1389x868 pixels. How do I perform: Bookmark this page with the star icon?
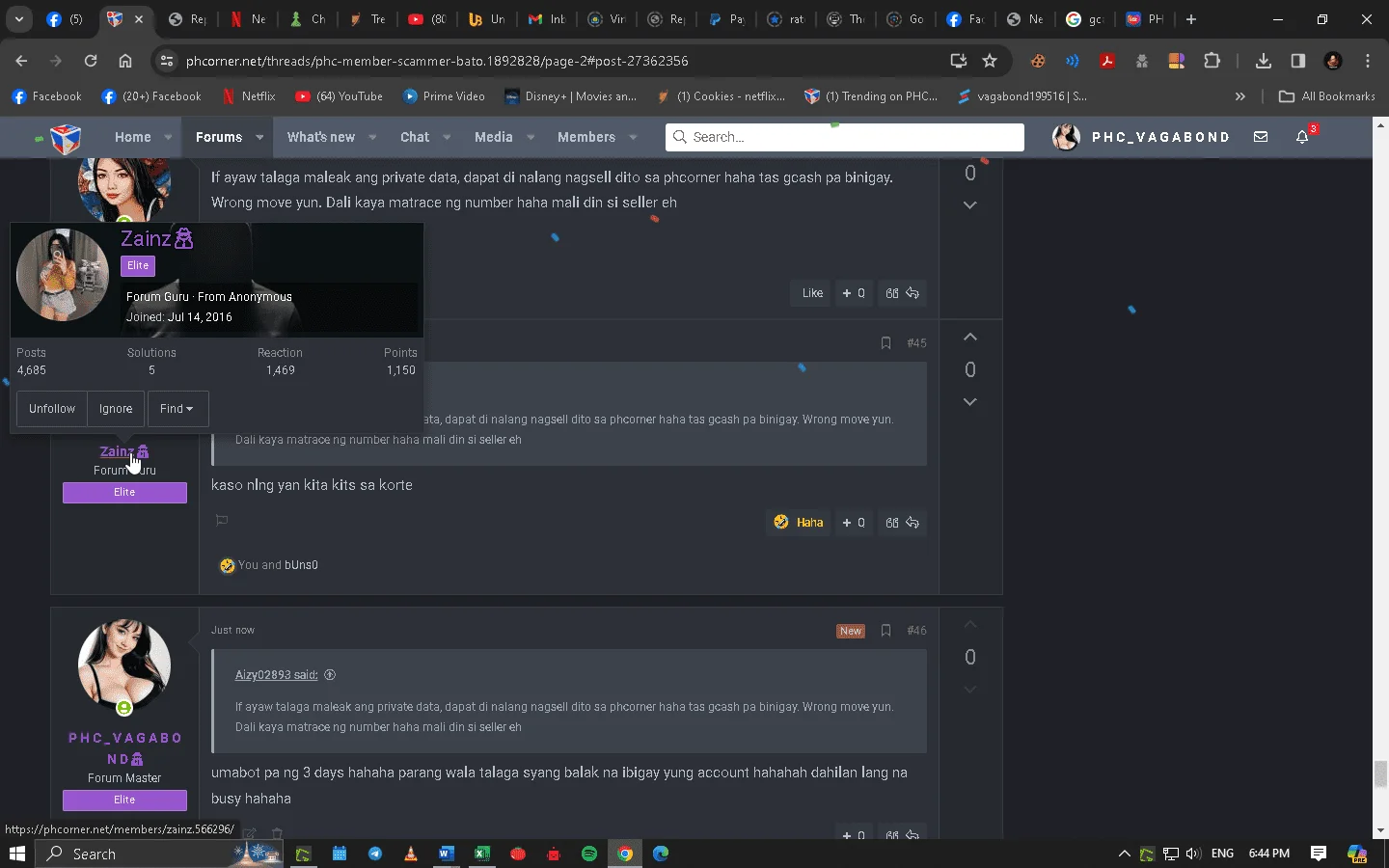tap(990, 61)
